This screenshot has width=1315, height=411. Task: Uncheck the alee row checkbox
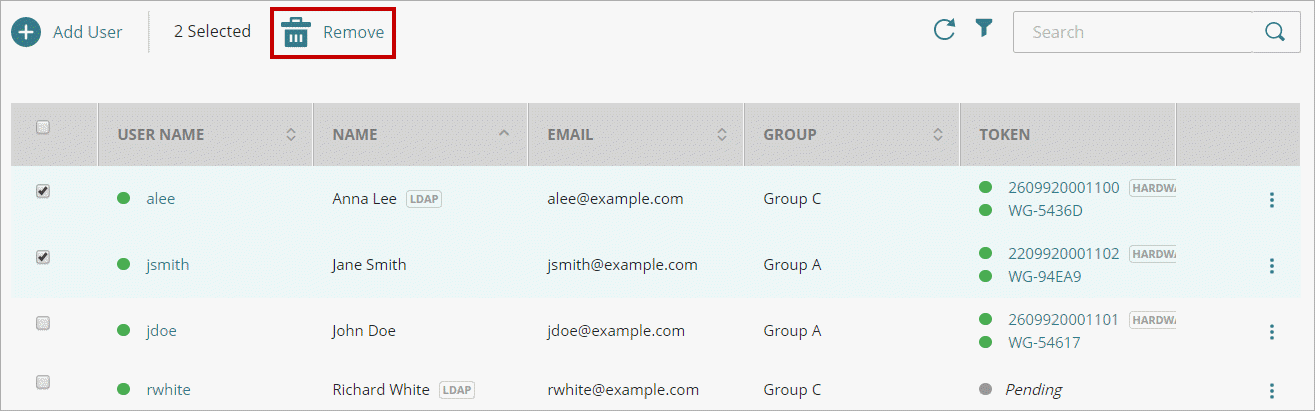click(x=43, y=192)
